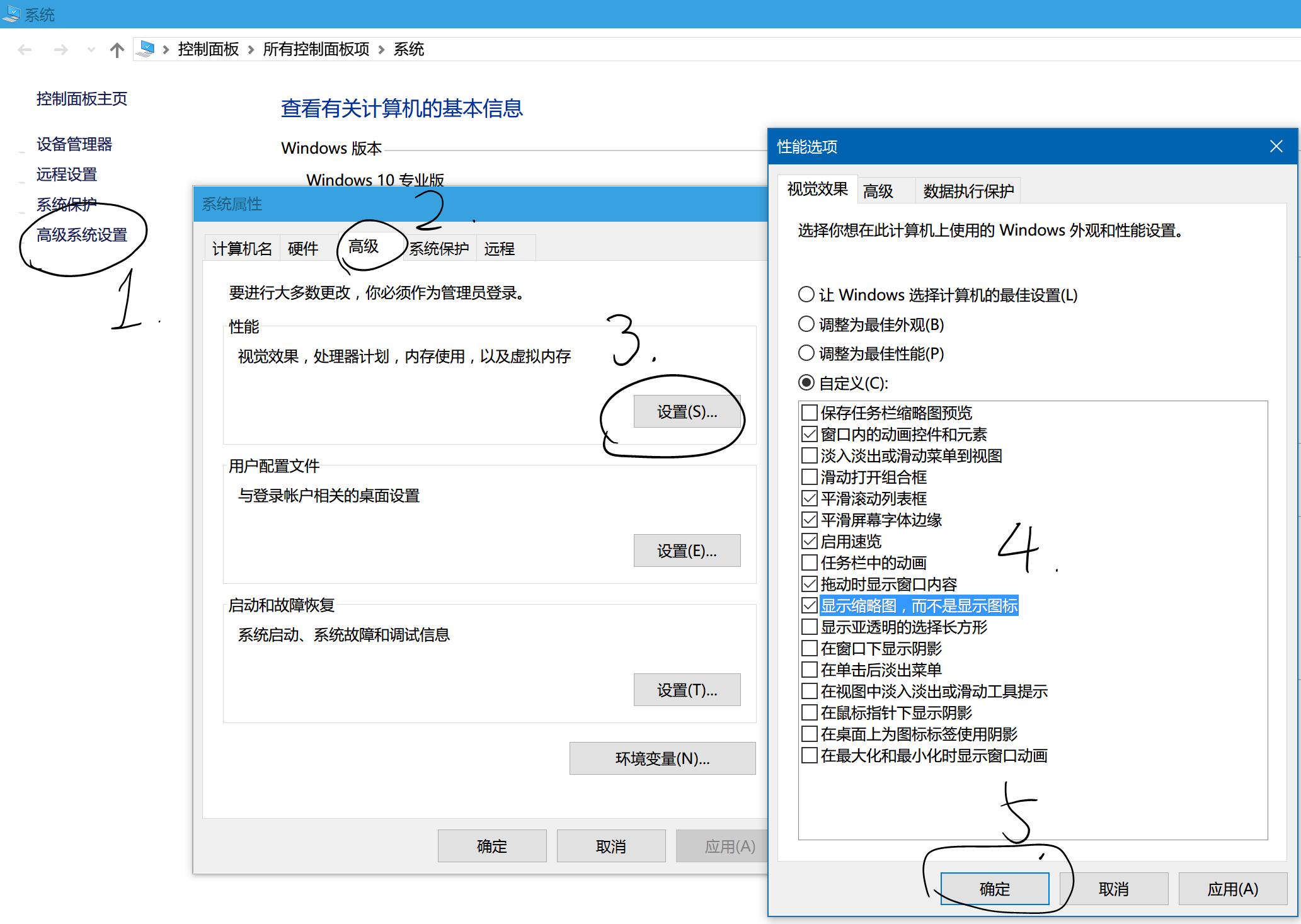The image size is (1301, 924).
Task: Uncheck 显示缩略图，而不是显示图标
Action: tap(810, 606)
